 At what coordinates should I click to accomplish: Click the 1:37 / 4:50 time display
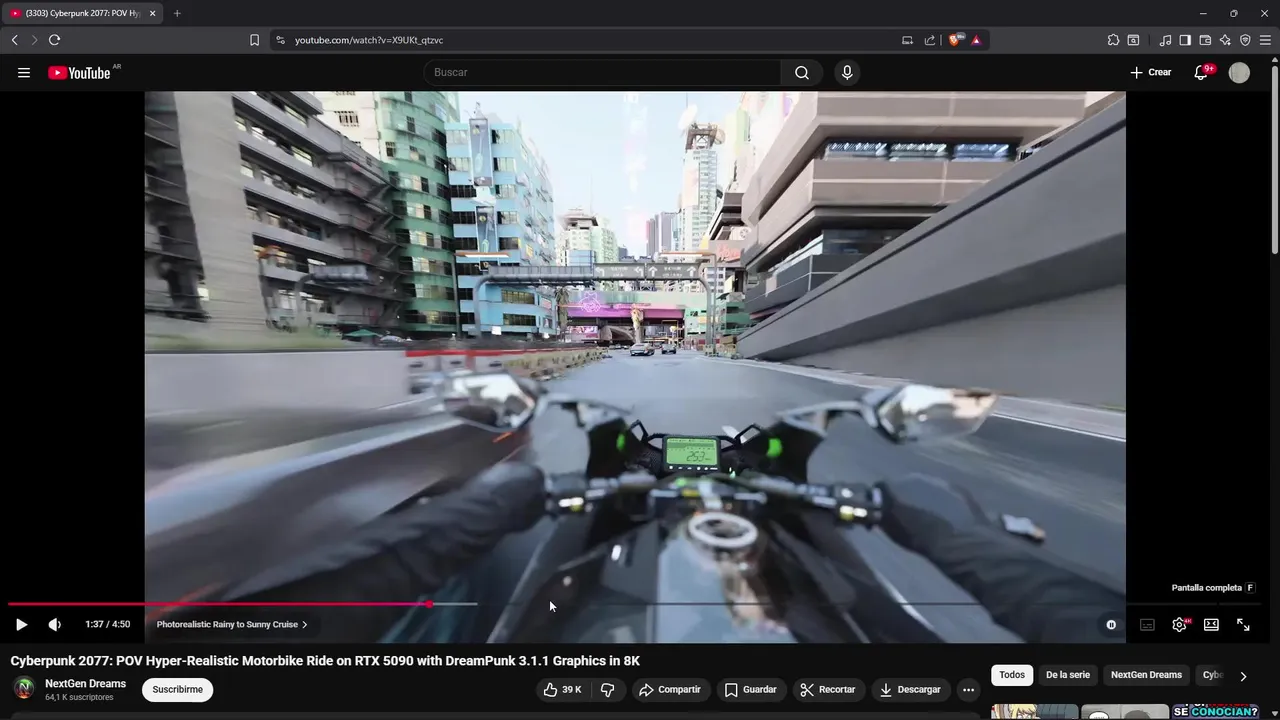coord(108,624)
